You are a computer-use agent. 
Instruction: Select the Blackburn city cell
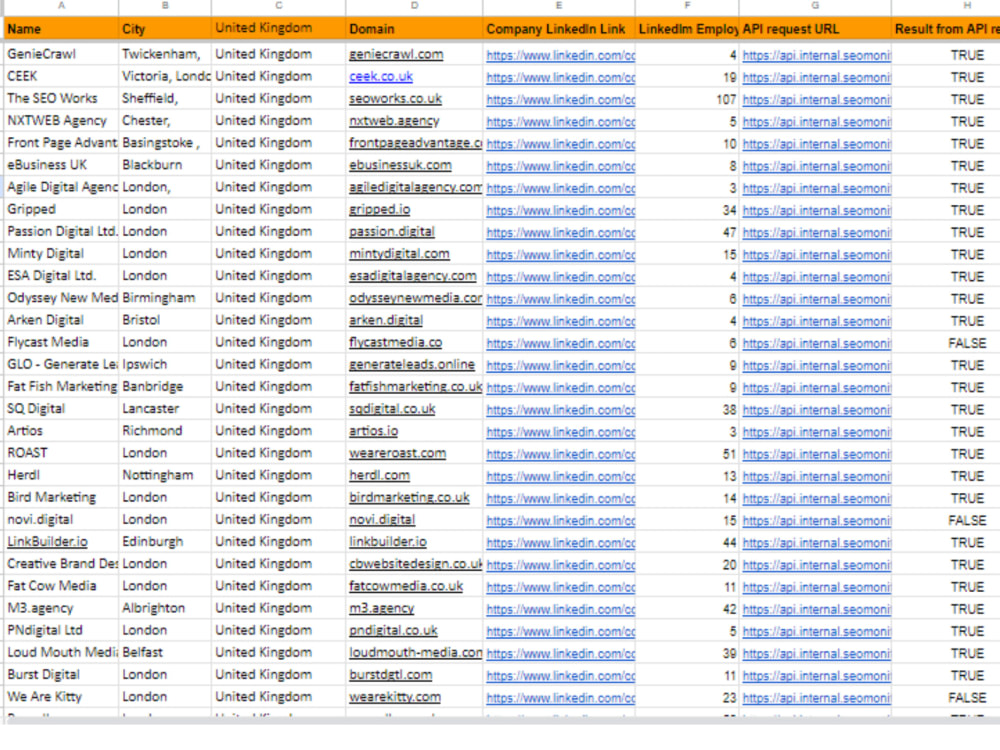165,165
